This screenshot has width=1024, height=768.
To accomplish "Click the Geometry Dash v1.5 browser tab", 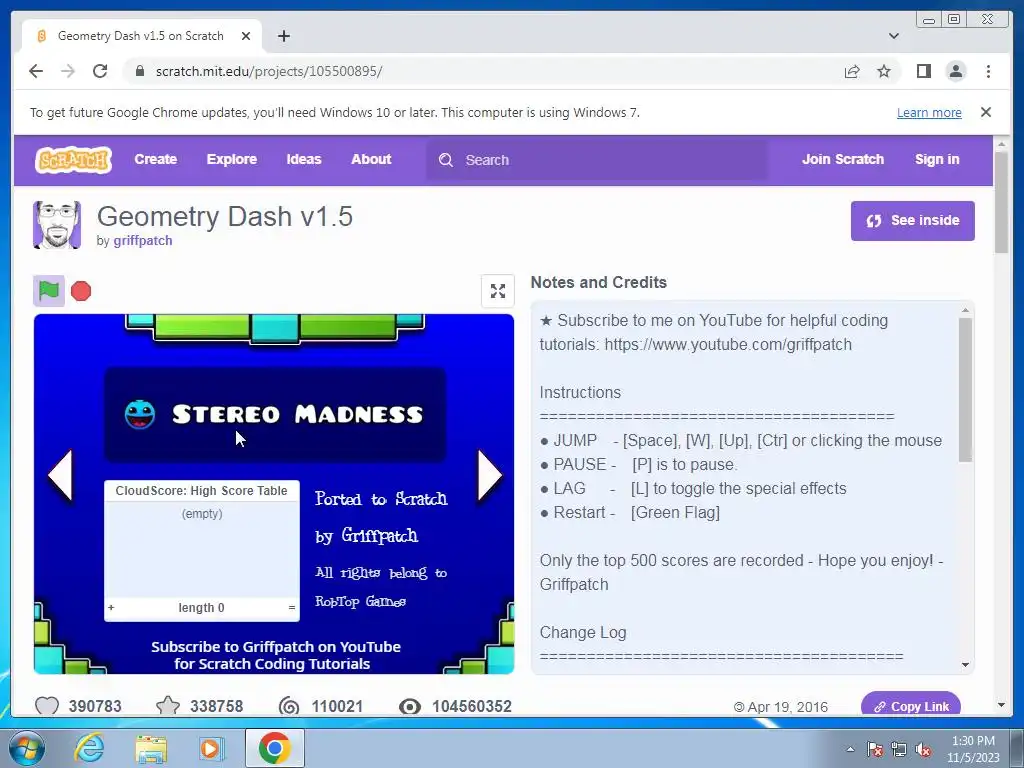I will click(x=141, y=36).
